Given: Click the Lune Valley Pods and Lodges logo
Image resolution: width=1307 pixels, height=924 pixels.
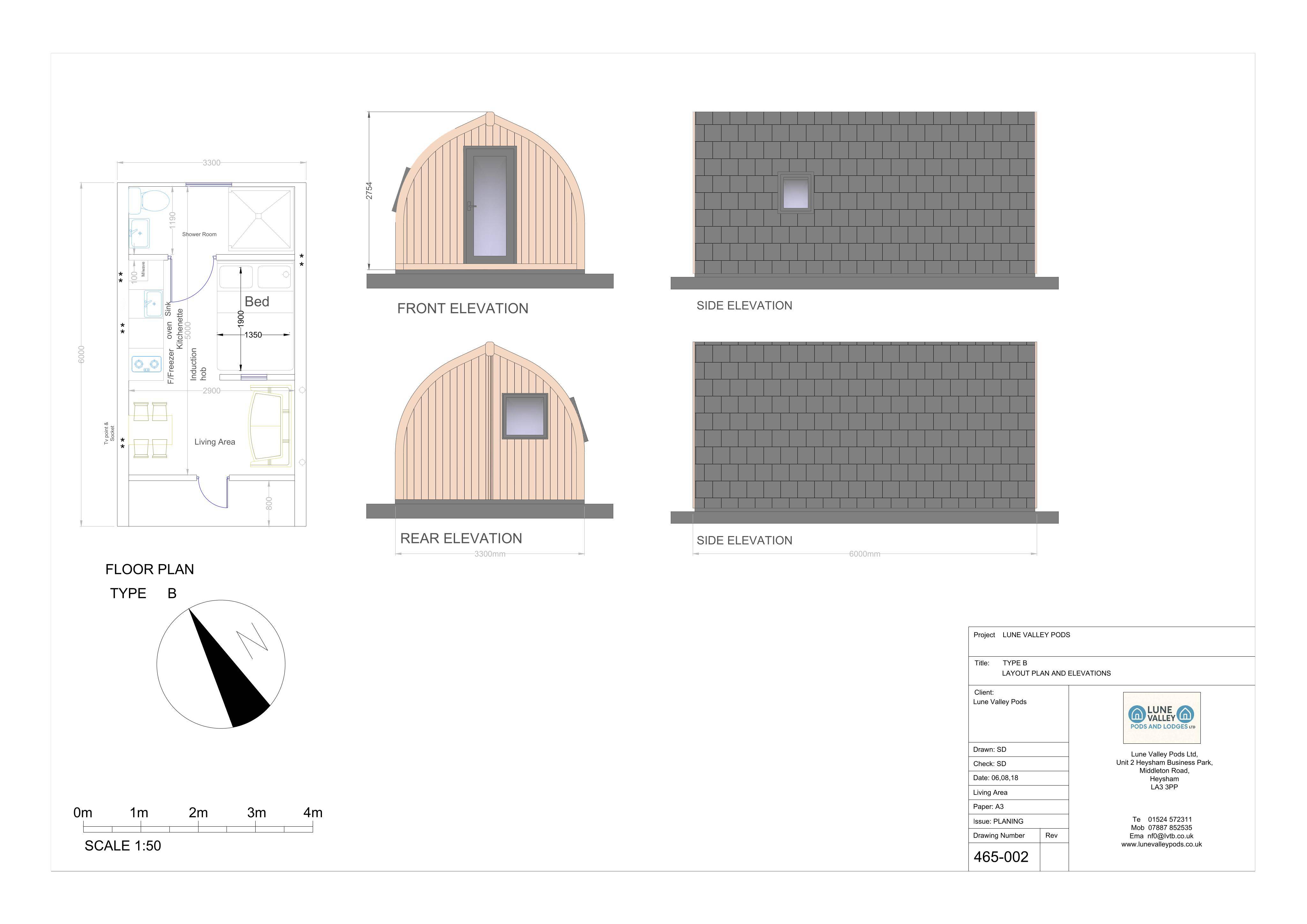Looking at the screenshot, I should click(1161, 717).
